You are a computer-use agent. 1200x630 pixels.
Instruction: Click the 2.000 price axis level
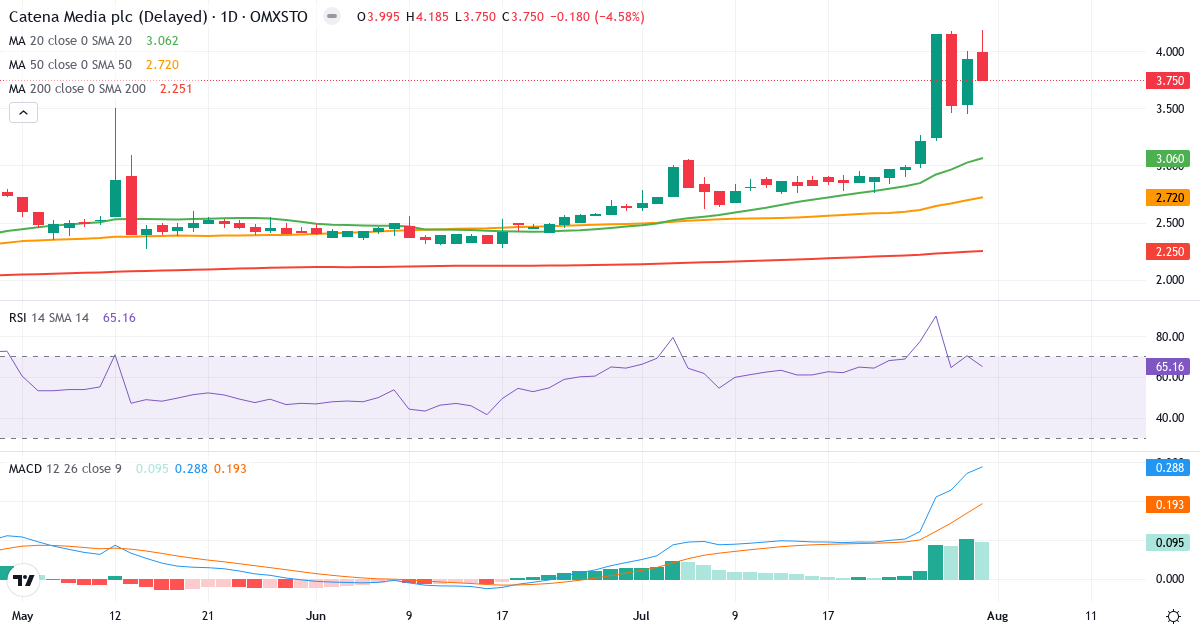[1170, 280]
